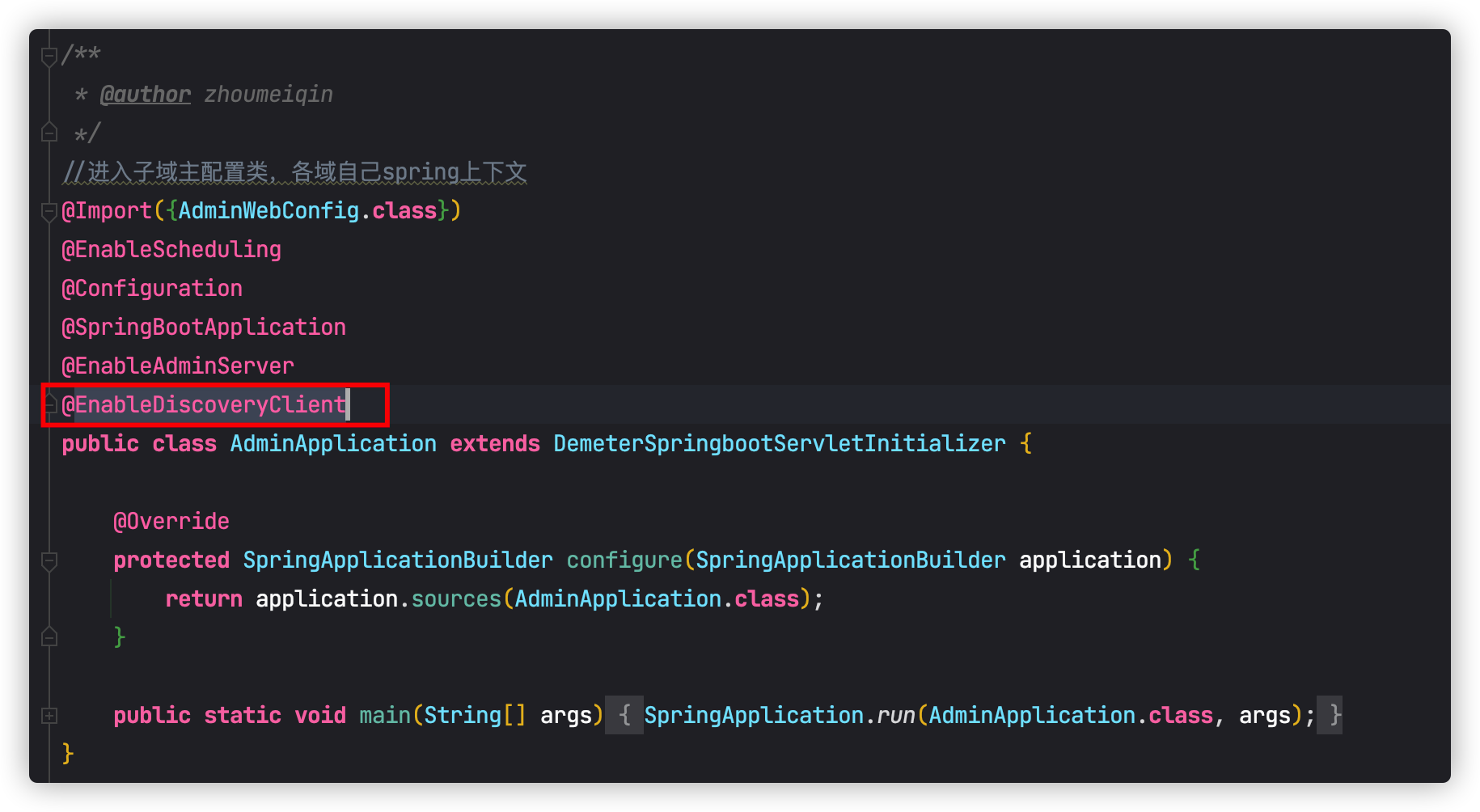
Task: Click the folded "{" placeholder in the main method
Action: click(x=624, y=715)
